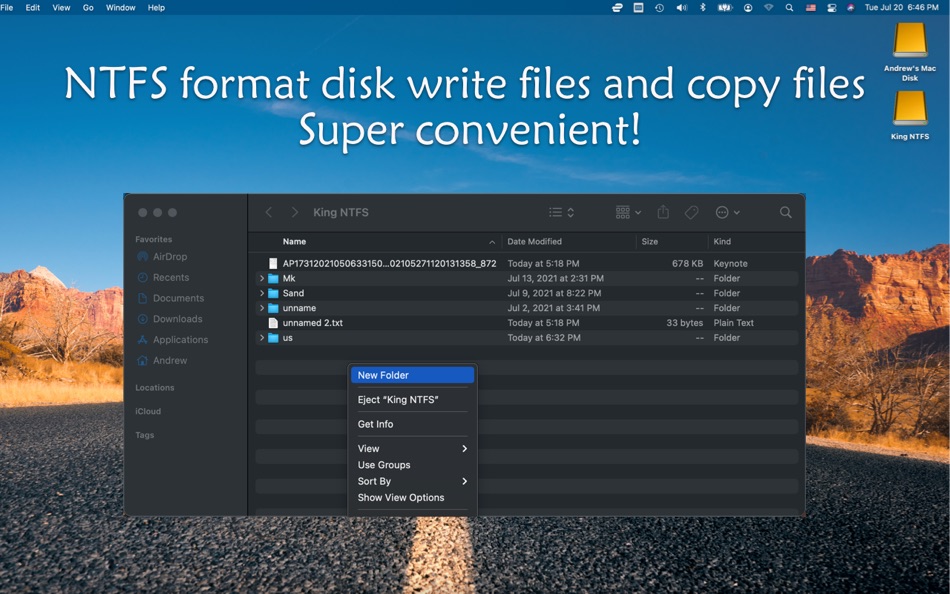This screenshot has width=950, height=594.
Task: Click the date and time in menu bar
Action: (902, 8)
